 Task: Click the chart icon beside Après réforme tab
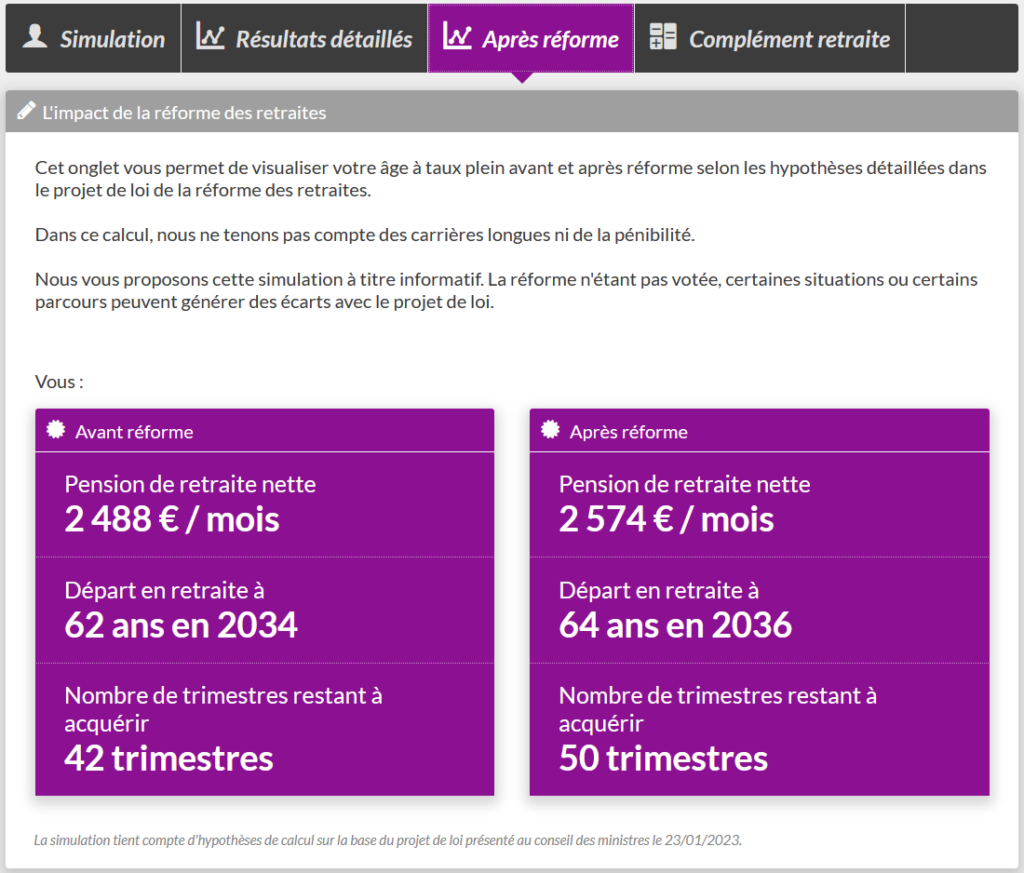point(457,37)
